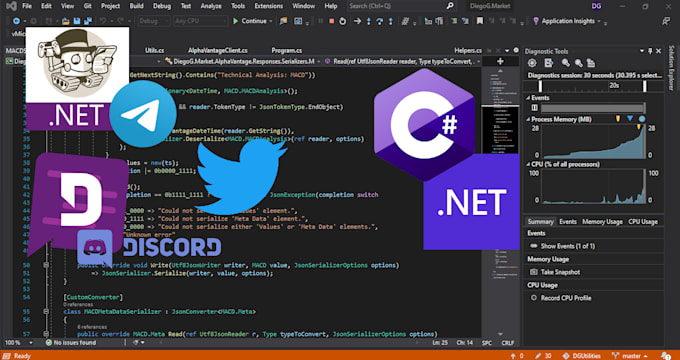This screenshot has height=360, width=680.
Task: Click Reset Zoom in Diagnostic Tools
Action: (590, 63)
